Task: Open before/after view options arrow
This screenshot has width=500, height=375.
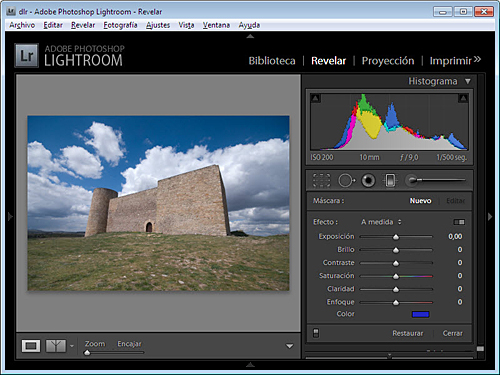Action: tap(72, 346)
